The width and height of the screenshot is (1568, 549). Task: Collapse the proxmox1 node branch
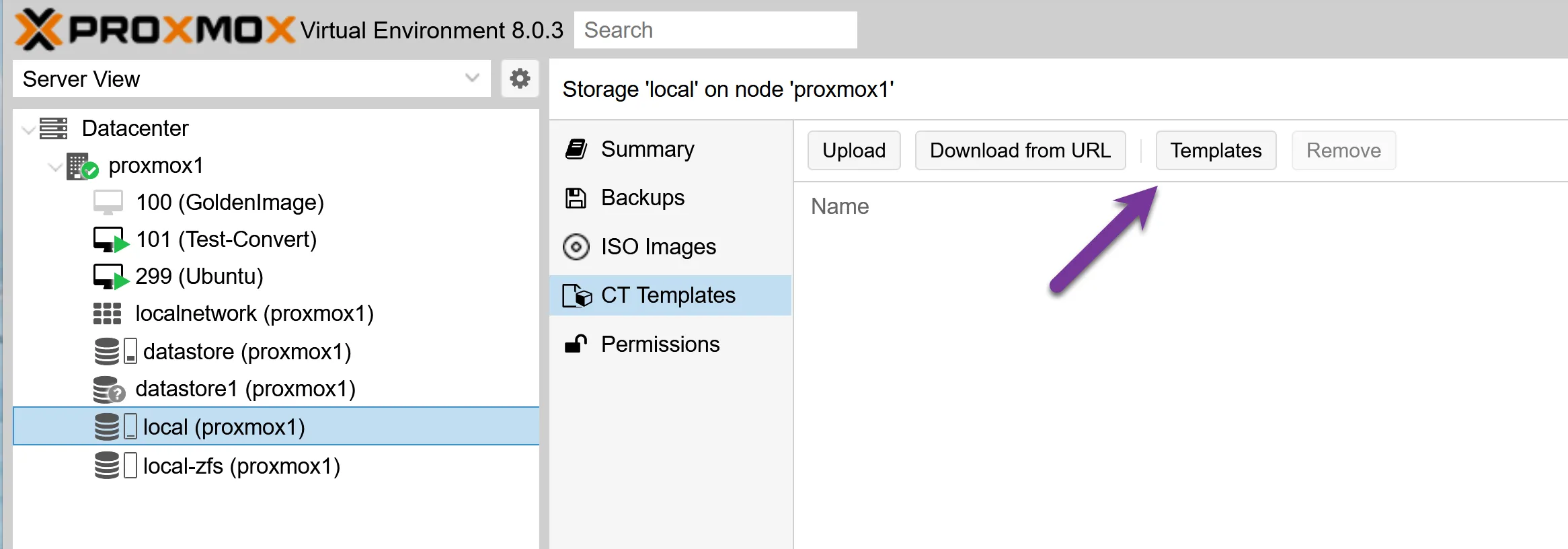coord(55,166)
